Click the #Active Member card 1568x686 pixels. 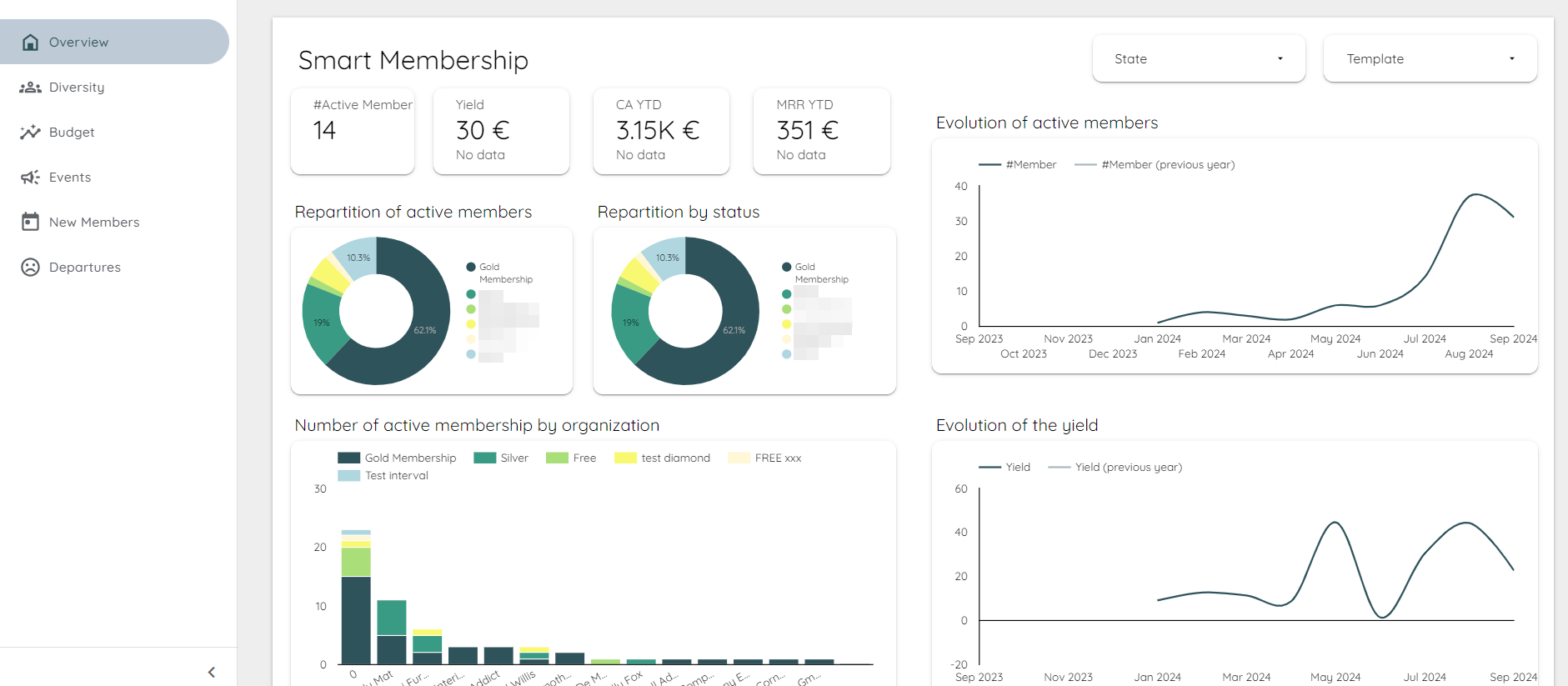point(353,131)
